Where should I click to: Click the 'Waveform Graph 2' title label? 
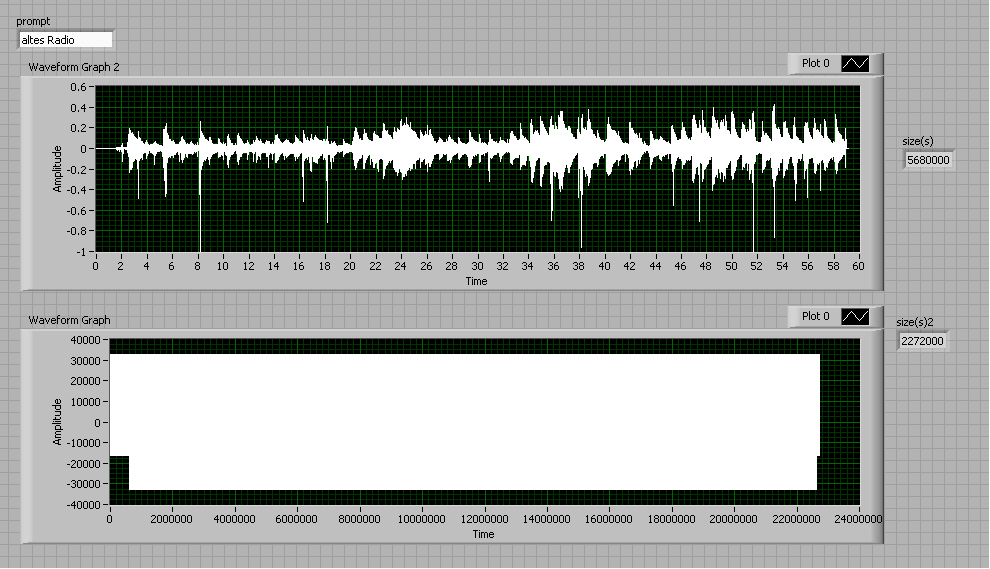pos(74,67)
